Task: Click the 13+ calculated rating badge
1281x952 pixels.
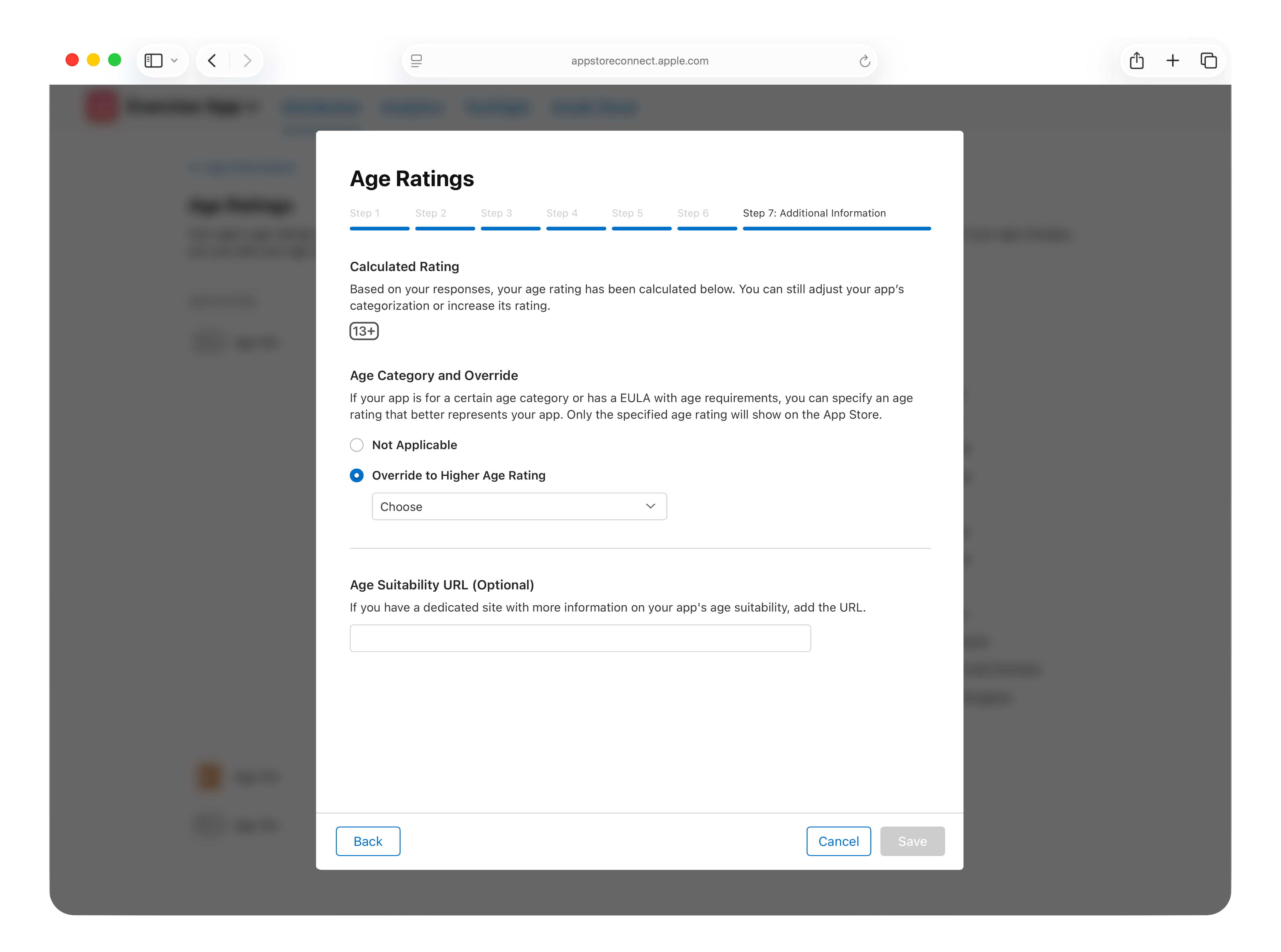Action: [x=364, y=331]
